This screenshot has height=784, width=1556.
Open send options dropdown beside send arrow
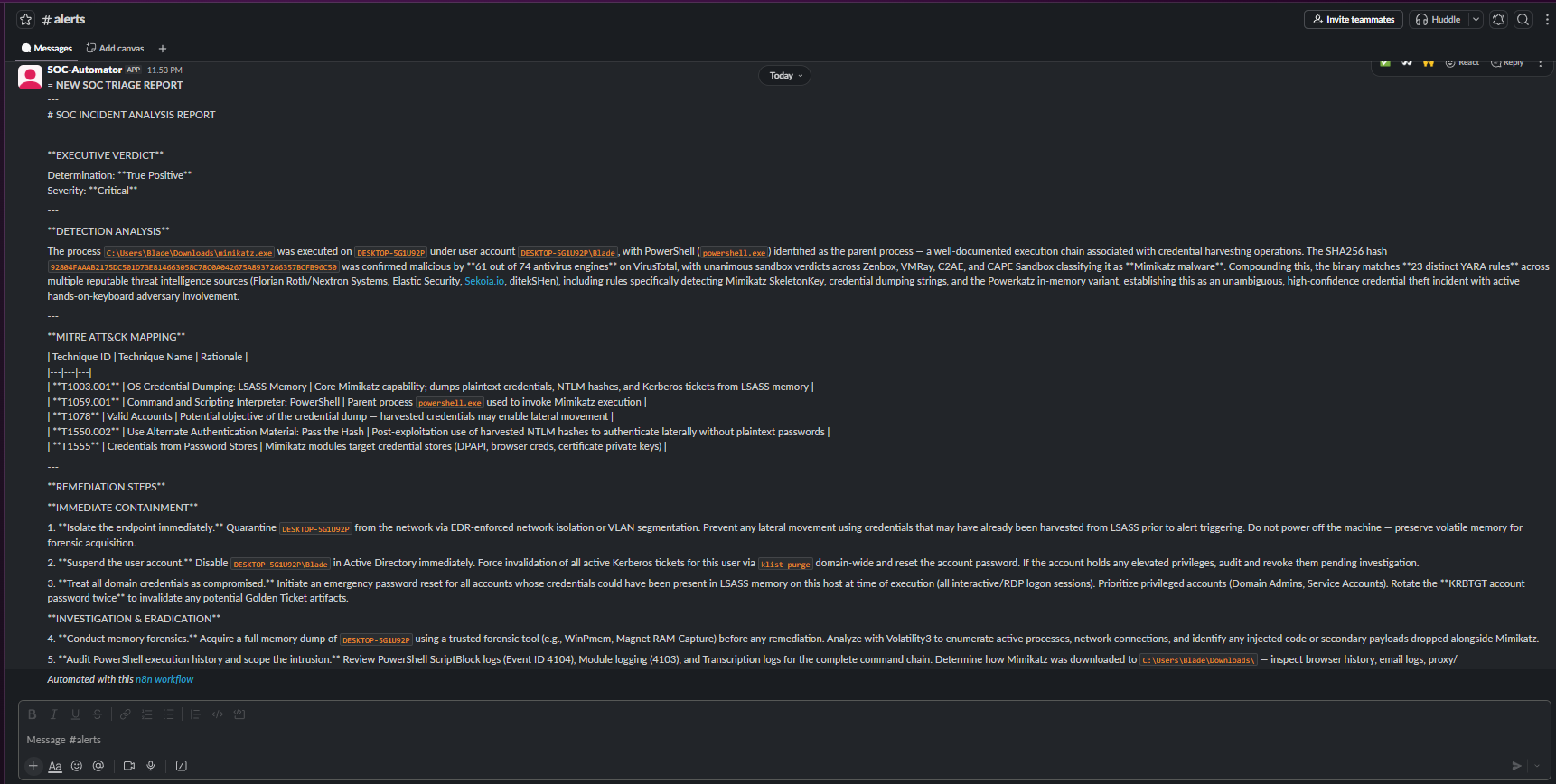pyautogui.click(x=1537, y=766)
